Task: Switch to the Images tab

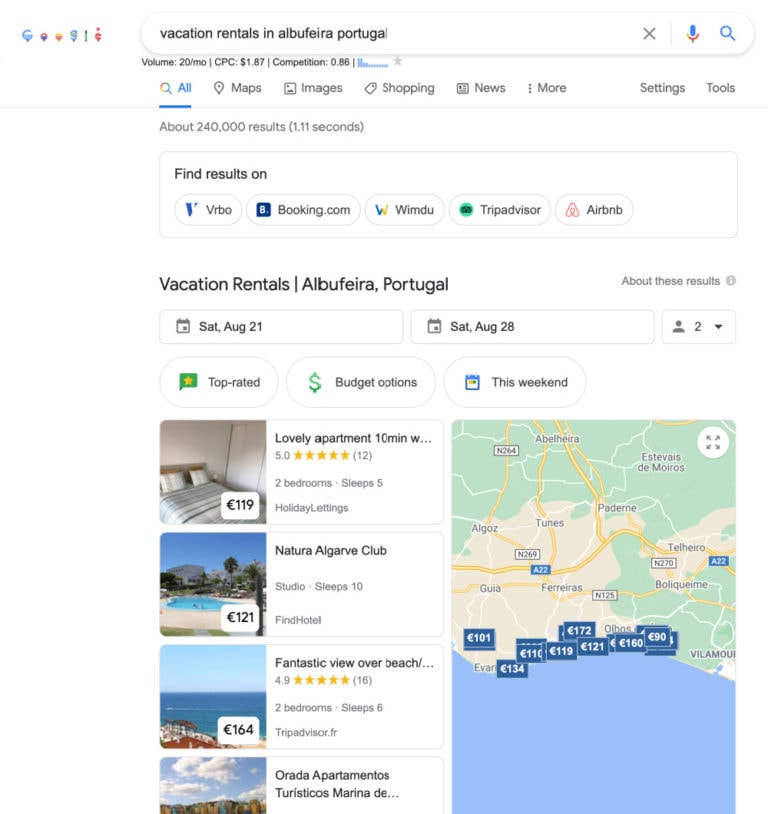Action: coord(313,88)
